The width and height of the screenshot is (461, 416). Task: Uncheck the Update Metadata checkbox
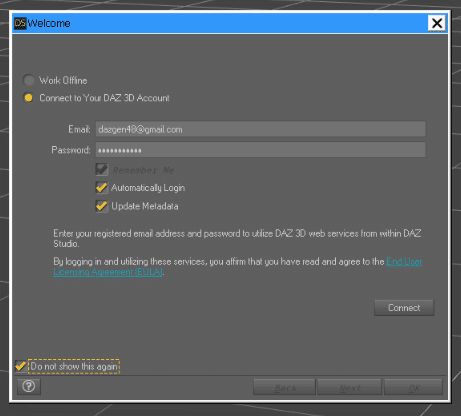(102, 206)
